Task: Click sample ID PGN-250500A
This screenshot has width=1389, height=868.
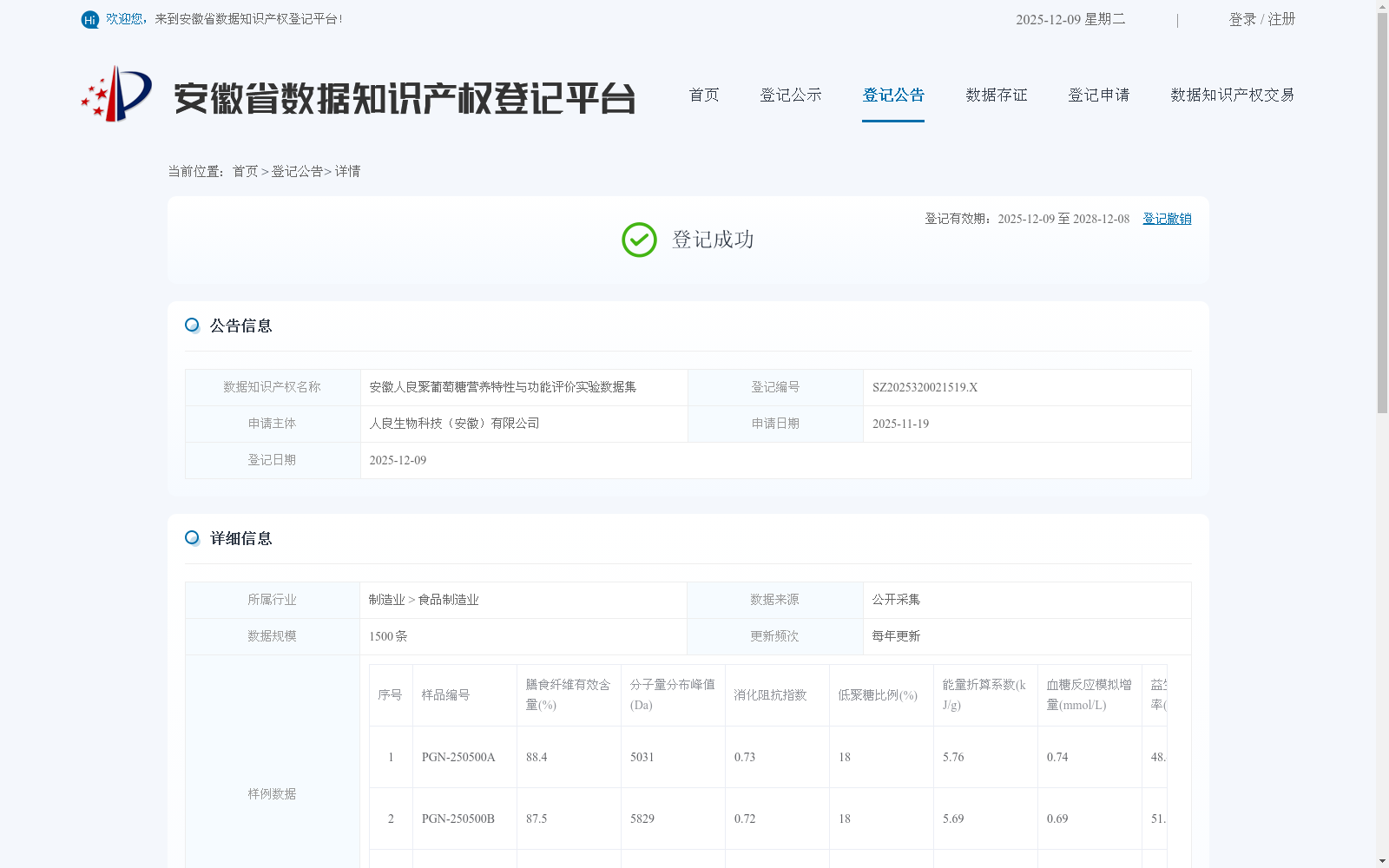Action: pyautogui.click(x=458, y=758)
